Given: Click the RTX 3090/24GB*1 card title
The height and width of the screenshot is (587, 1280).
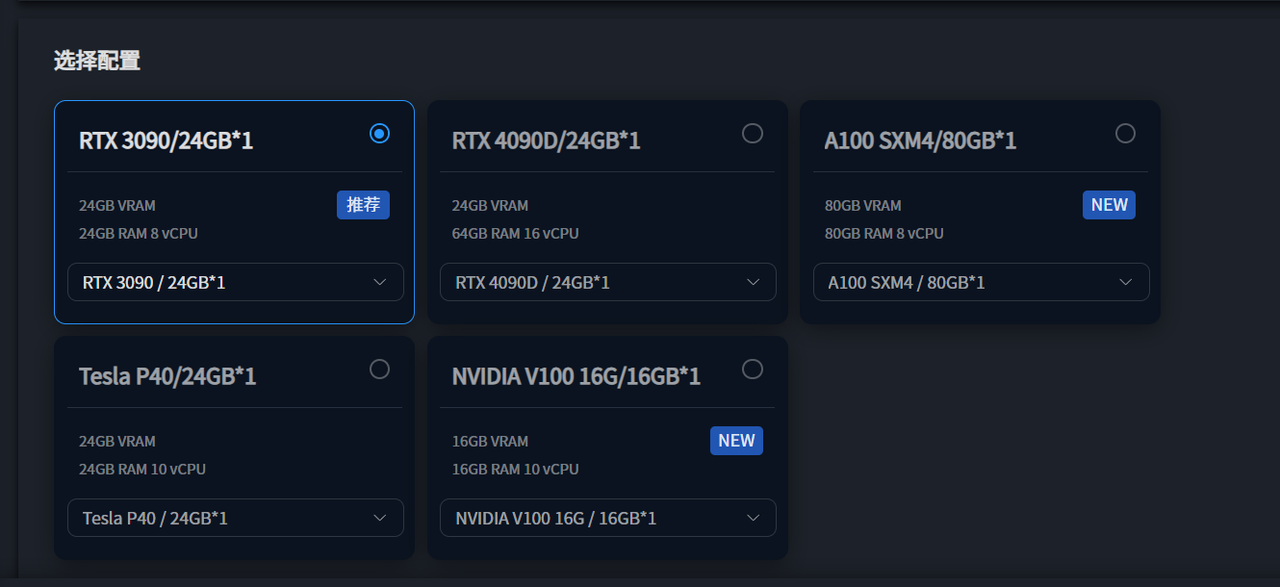Looking at the screenshot, I should click(x=166, y=140).
